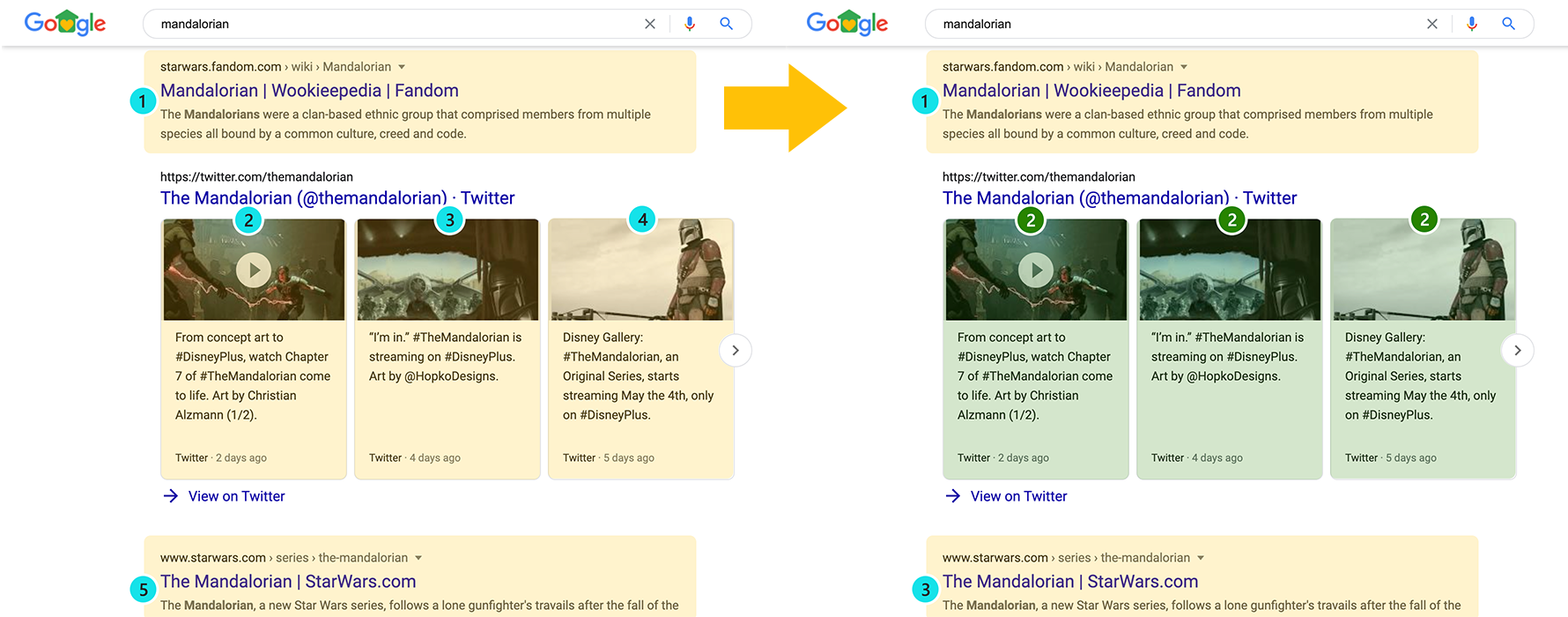
Task: Click 'Twitter · 2 days ago' on the left page
Action: (x=221, y=458)
